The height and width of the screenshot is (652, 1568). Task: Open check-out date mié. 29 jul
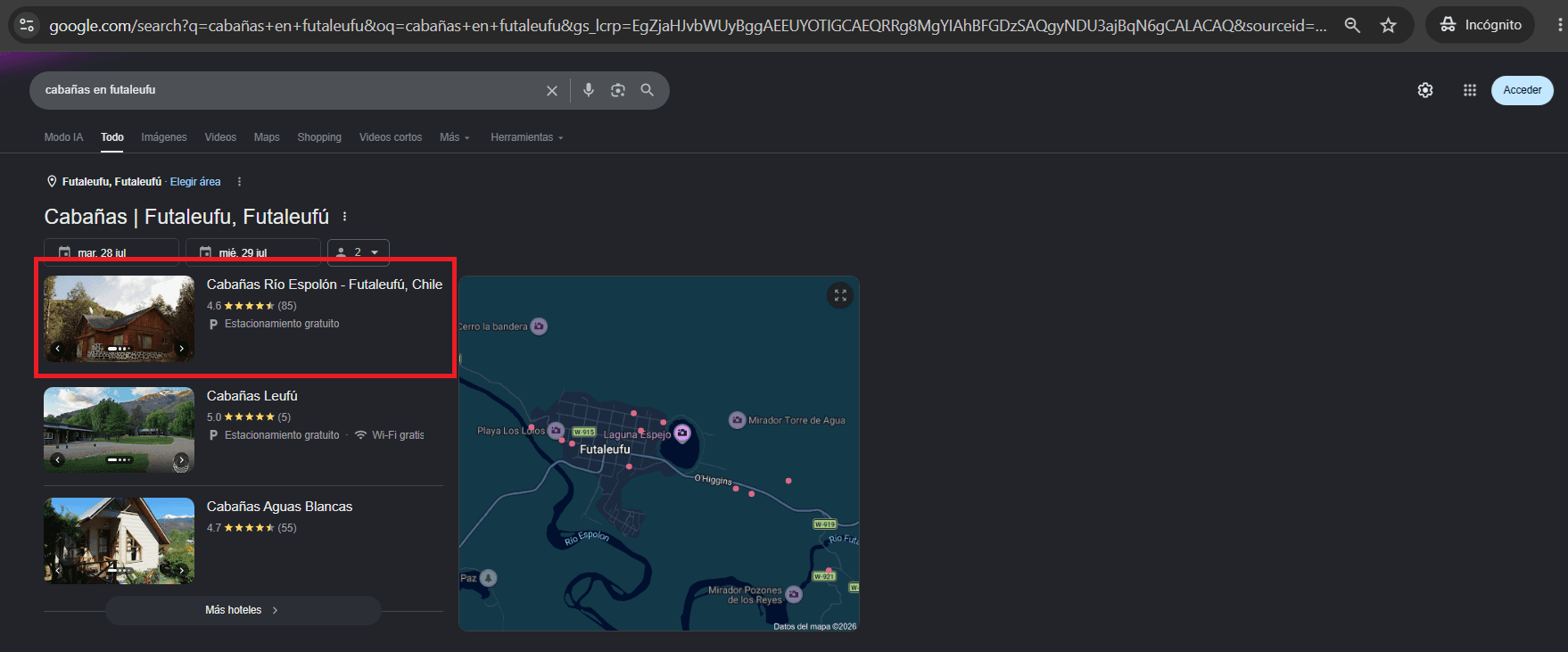coord(252,252)
